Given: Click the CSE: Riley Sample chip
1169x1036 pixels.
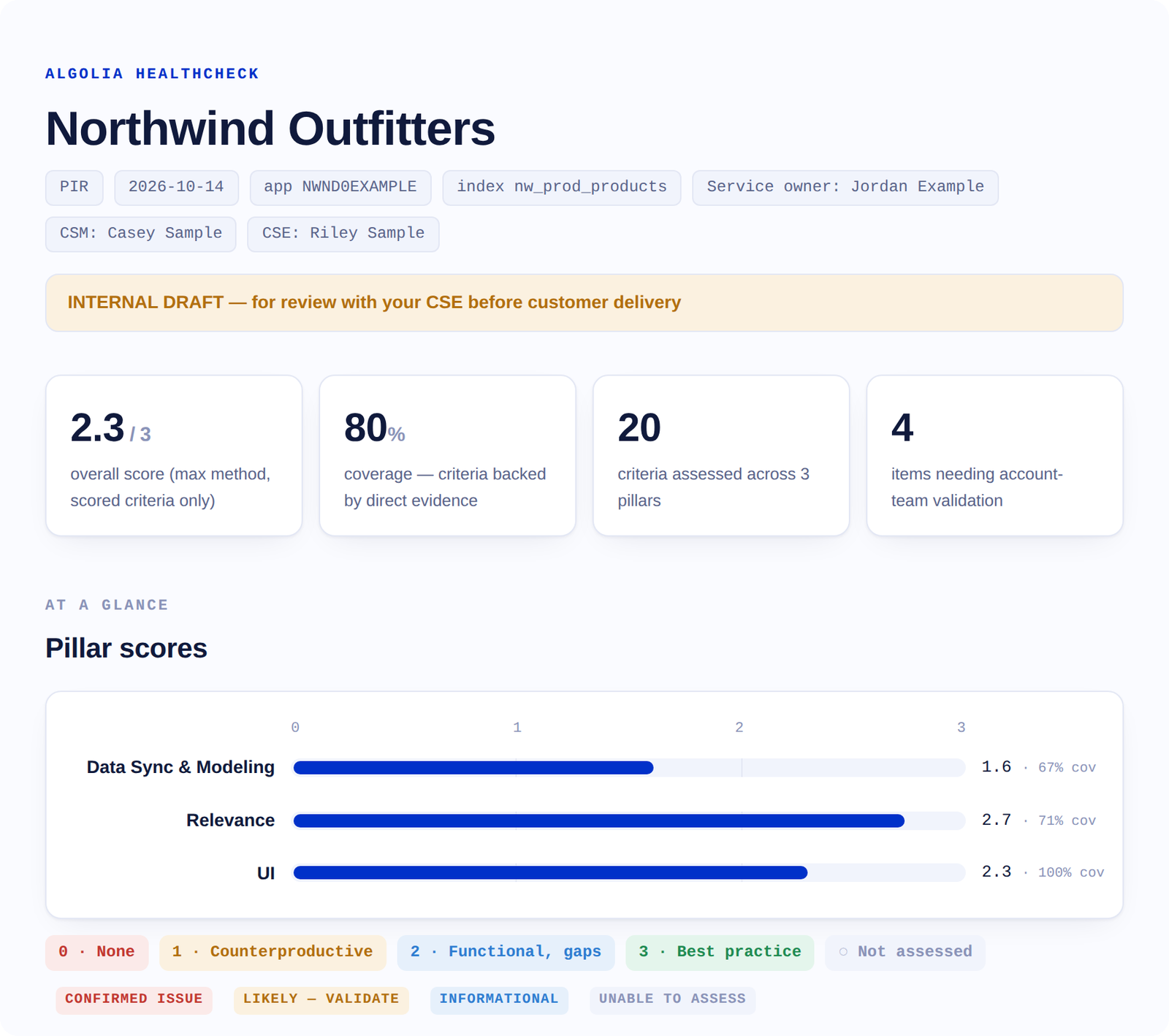Looking at the screenshot, I should coord(343,235).
